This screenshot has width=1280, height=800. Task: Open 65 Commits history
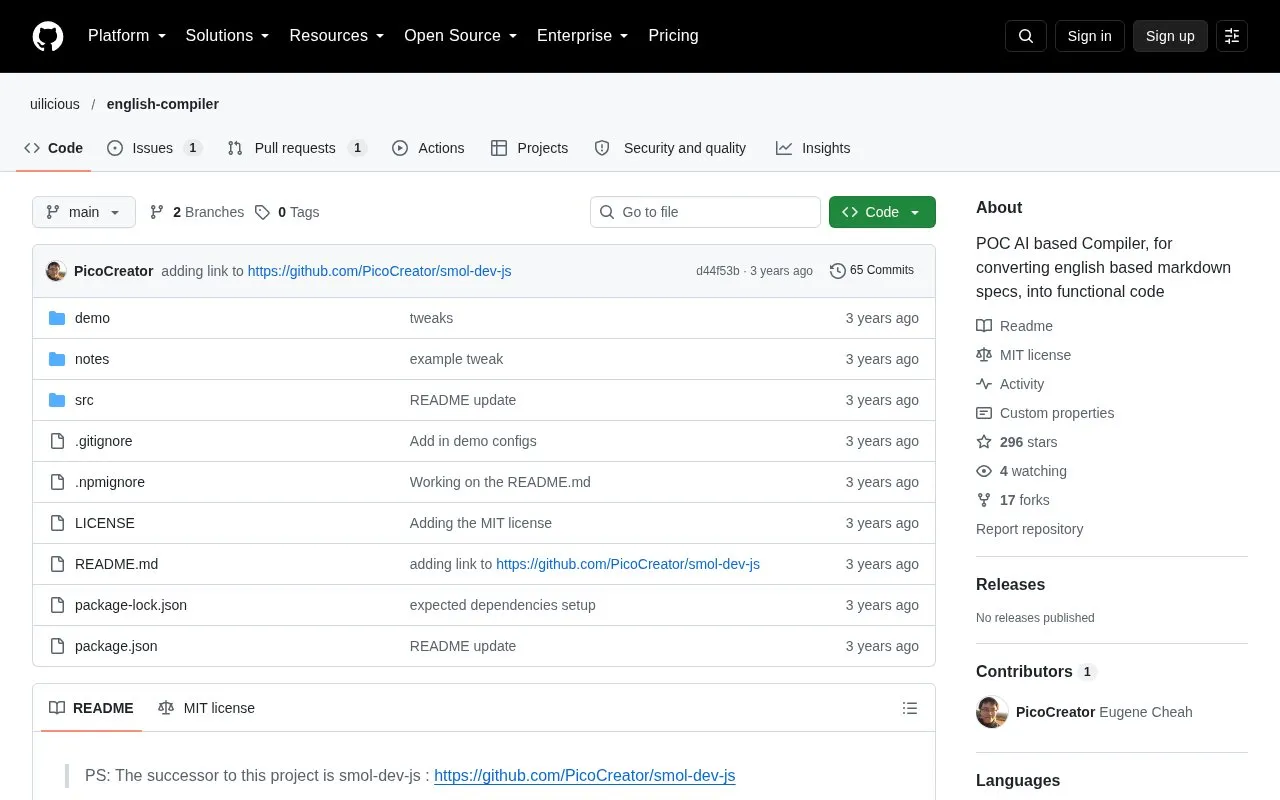pyautogui.click(x=872, y=271)
